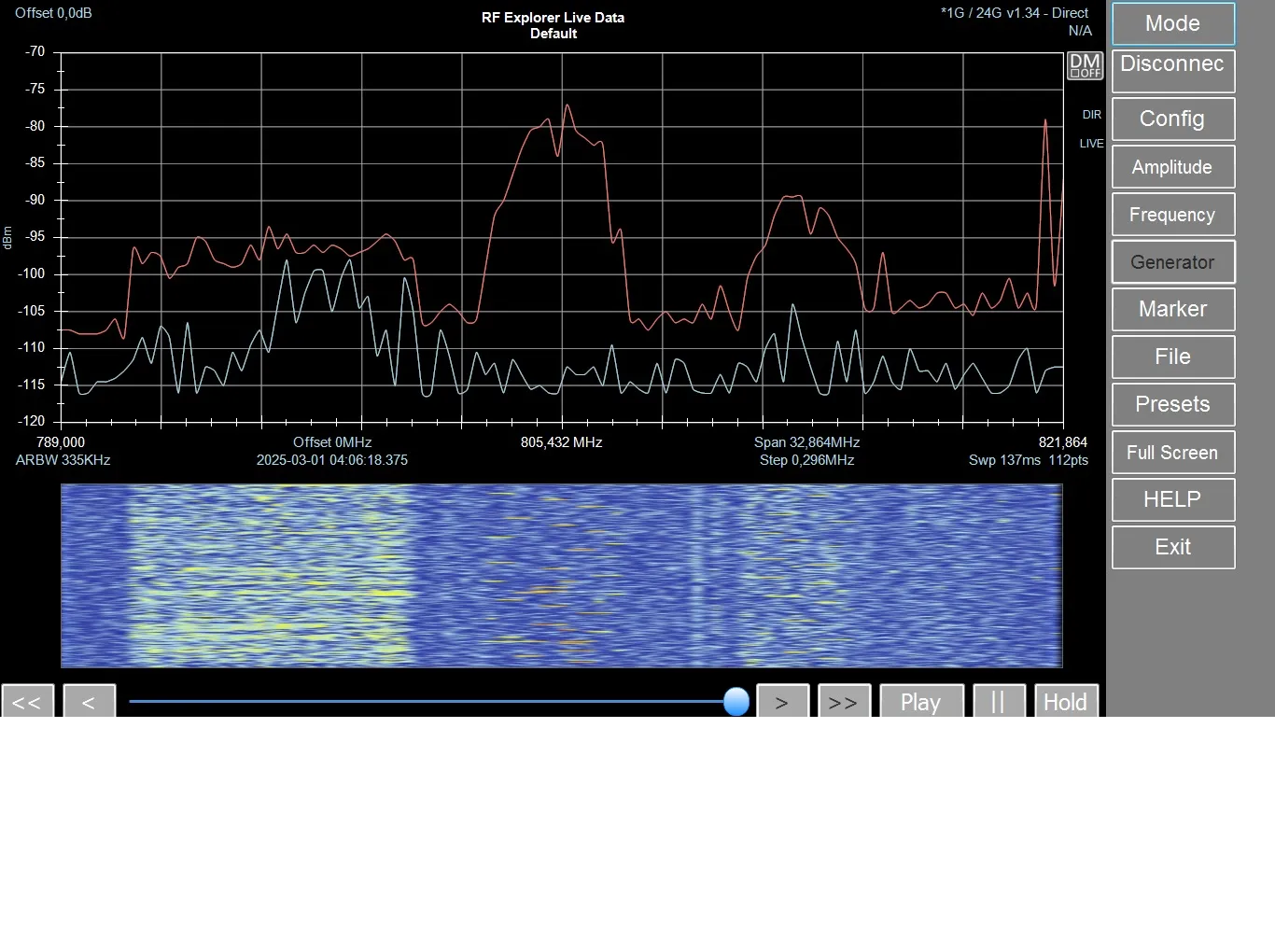
Task: Pause playback with the || button
Action: 999,701
